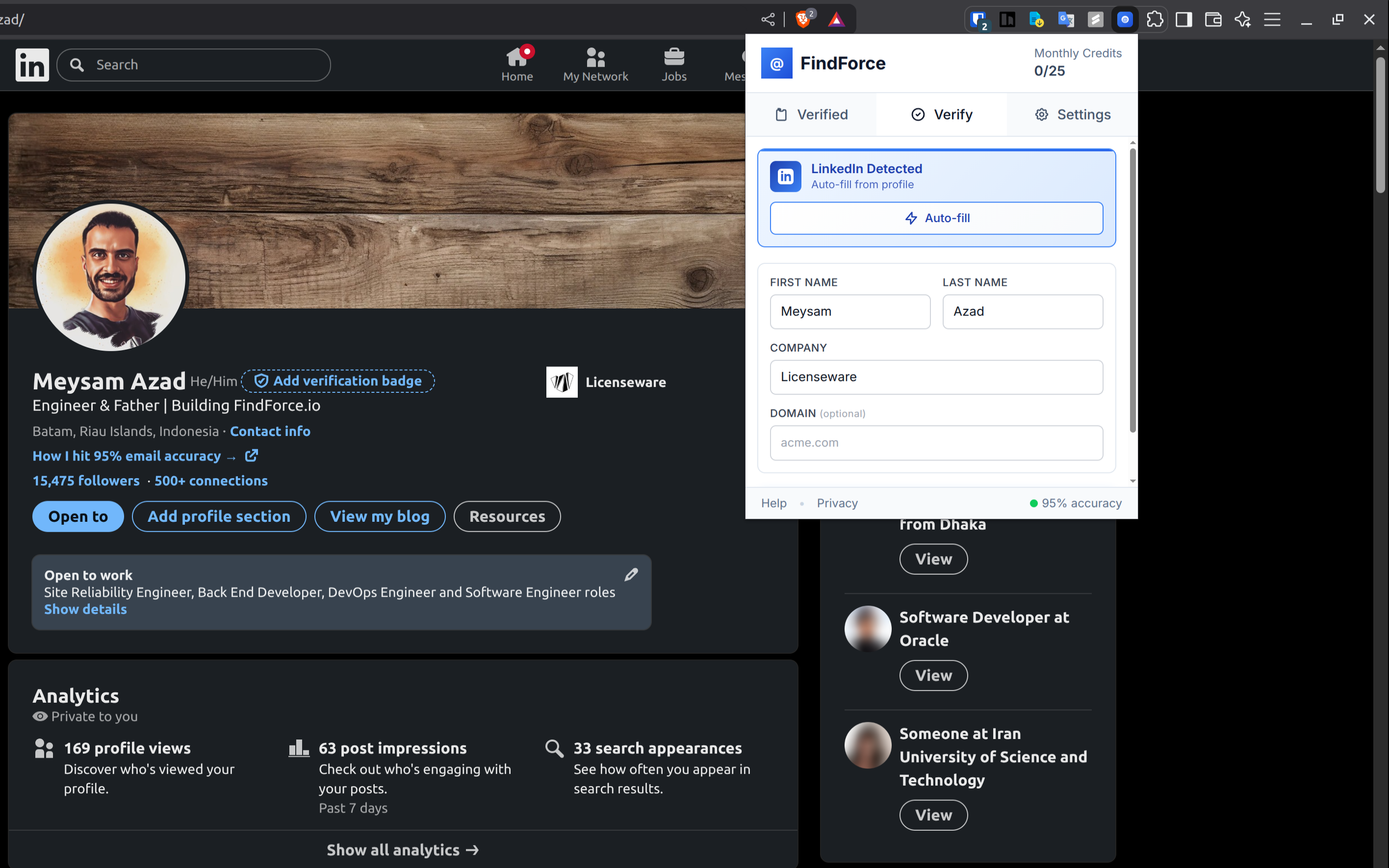Click Show all analytics link

pos(402,850)
